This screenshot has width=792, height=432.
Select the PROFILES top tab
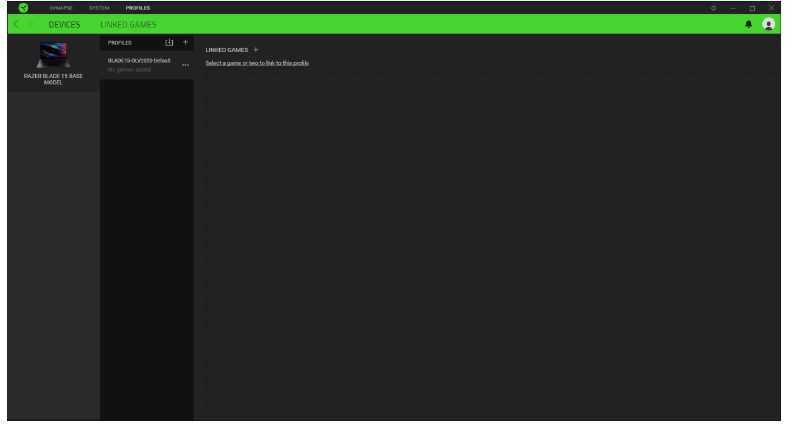[x=138, y=8]
